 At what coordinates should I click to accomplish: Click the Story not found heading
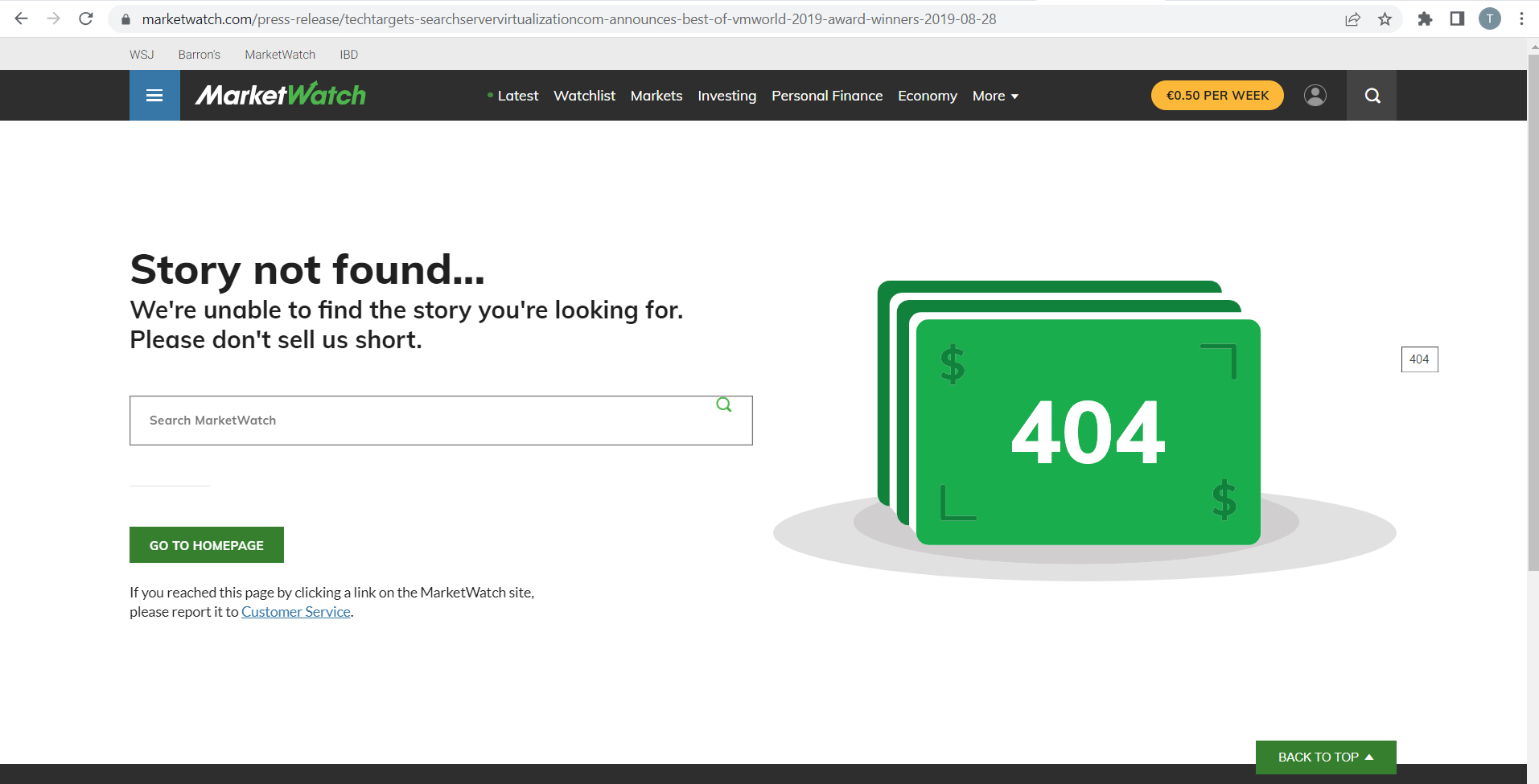tap(307, 270)
